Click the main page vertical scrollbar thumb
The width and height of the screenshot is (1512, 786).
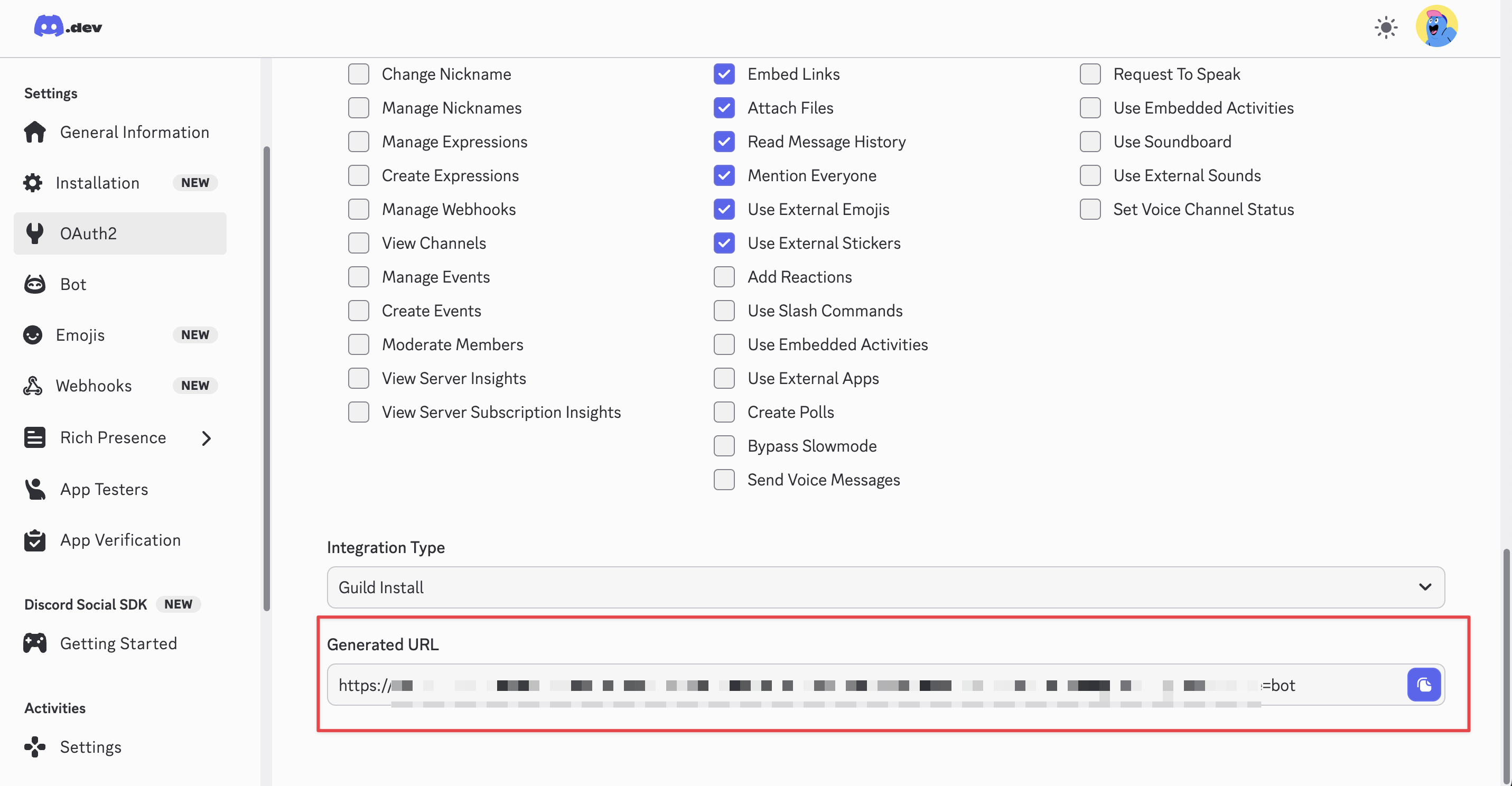tap(1506, 667)
